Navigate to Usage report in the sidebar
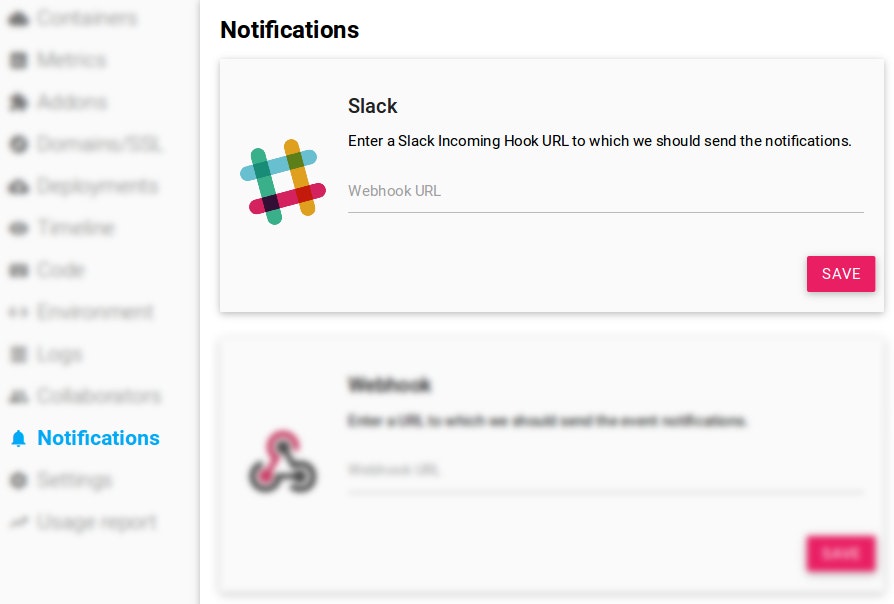894x604 pixels. coord(95,522)
